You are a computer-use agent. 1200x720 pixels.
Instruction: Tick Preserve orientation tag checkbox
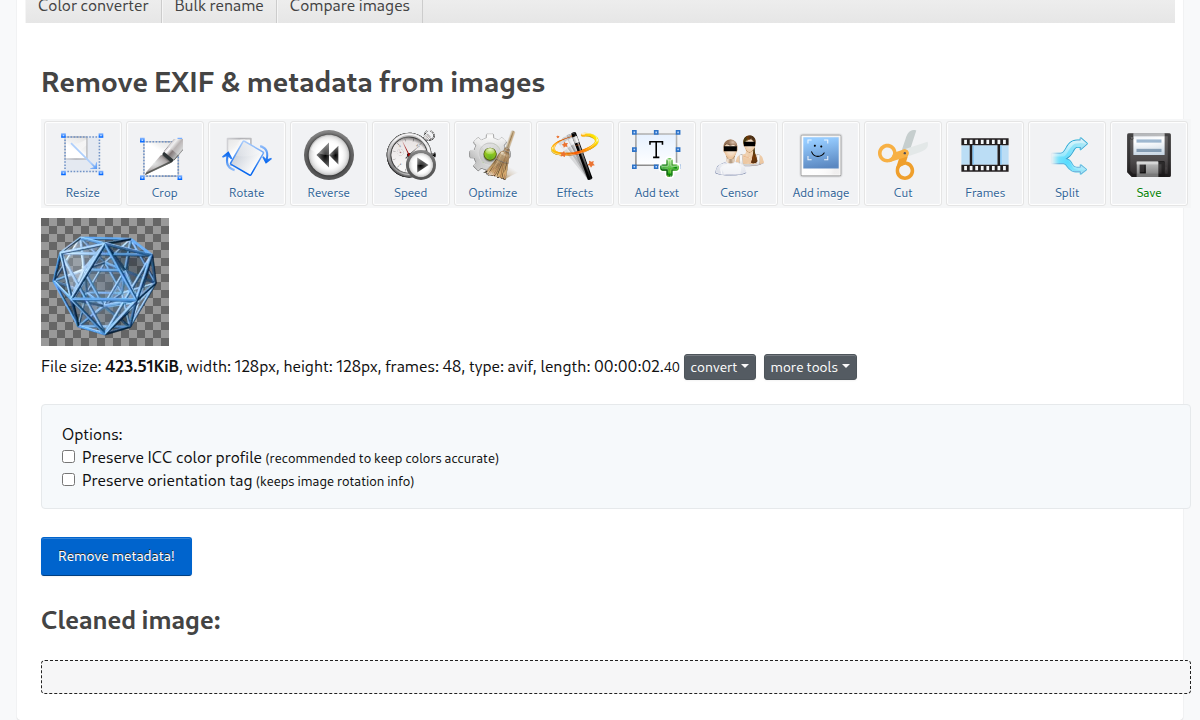(x=69, y=480)
